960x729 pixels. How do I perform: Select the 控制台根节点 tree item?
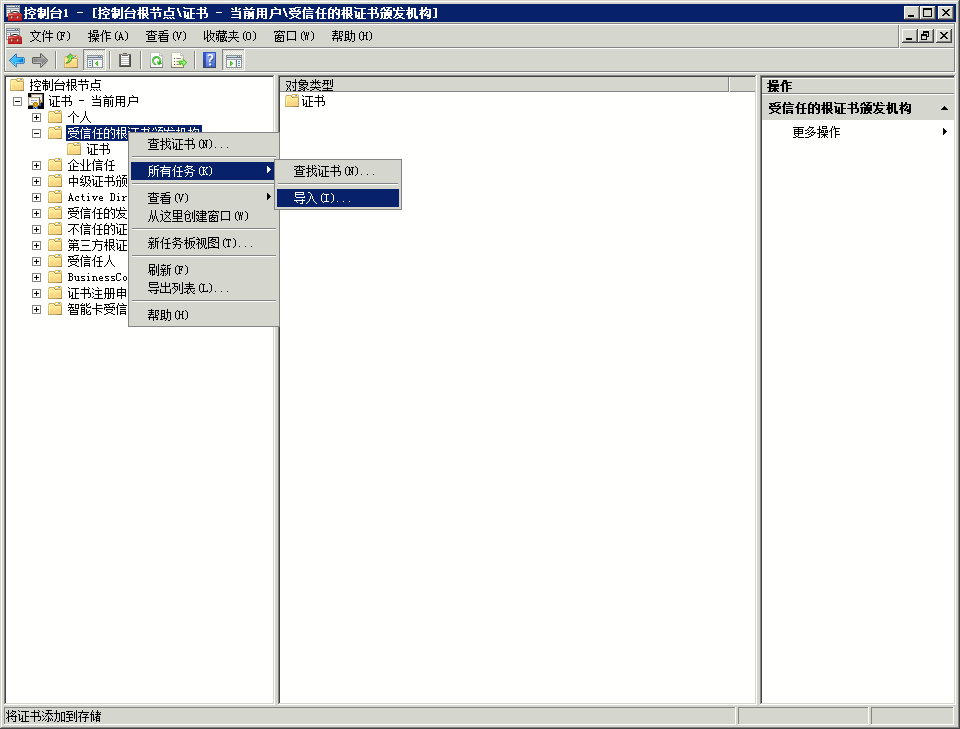65,84
